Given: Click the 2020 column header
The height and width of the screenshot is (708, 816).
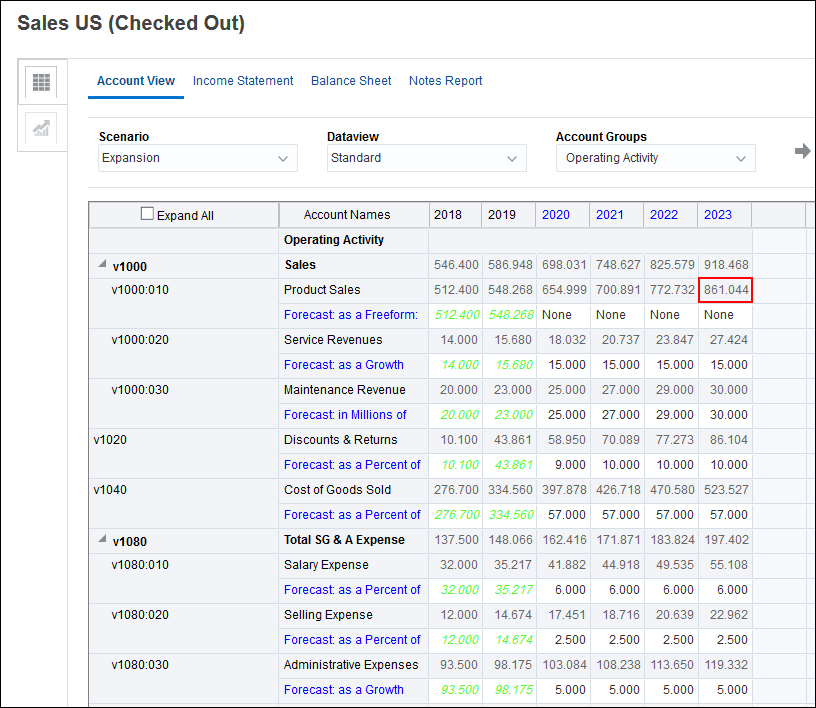Looking at the screenshot, I should click(x=556, y=215).
